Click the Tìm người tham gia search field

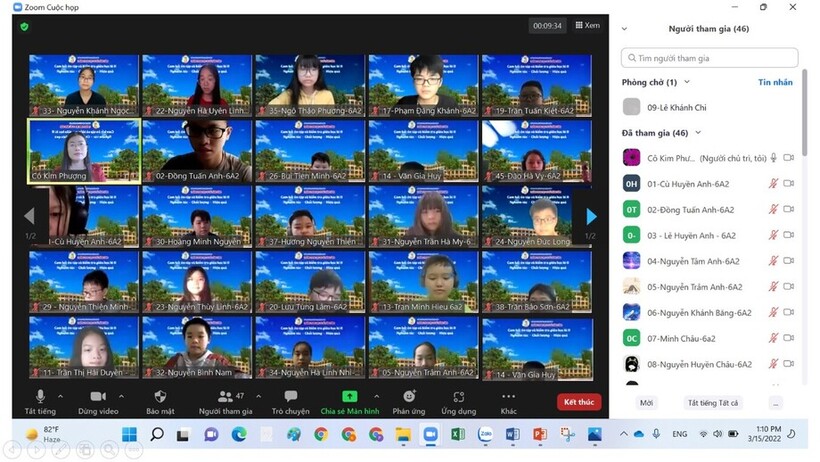point(710,58)
